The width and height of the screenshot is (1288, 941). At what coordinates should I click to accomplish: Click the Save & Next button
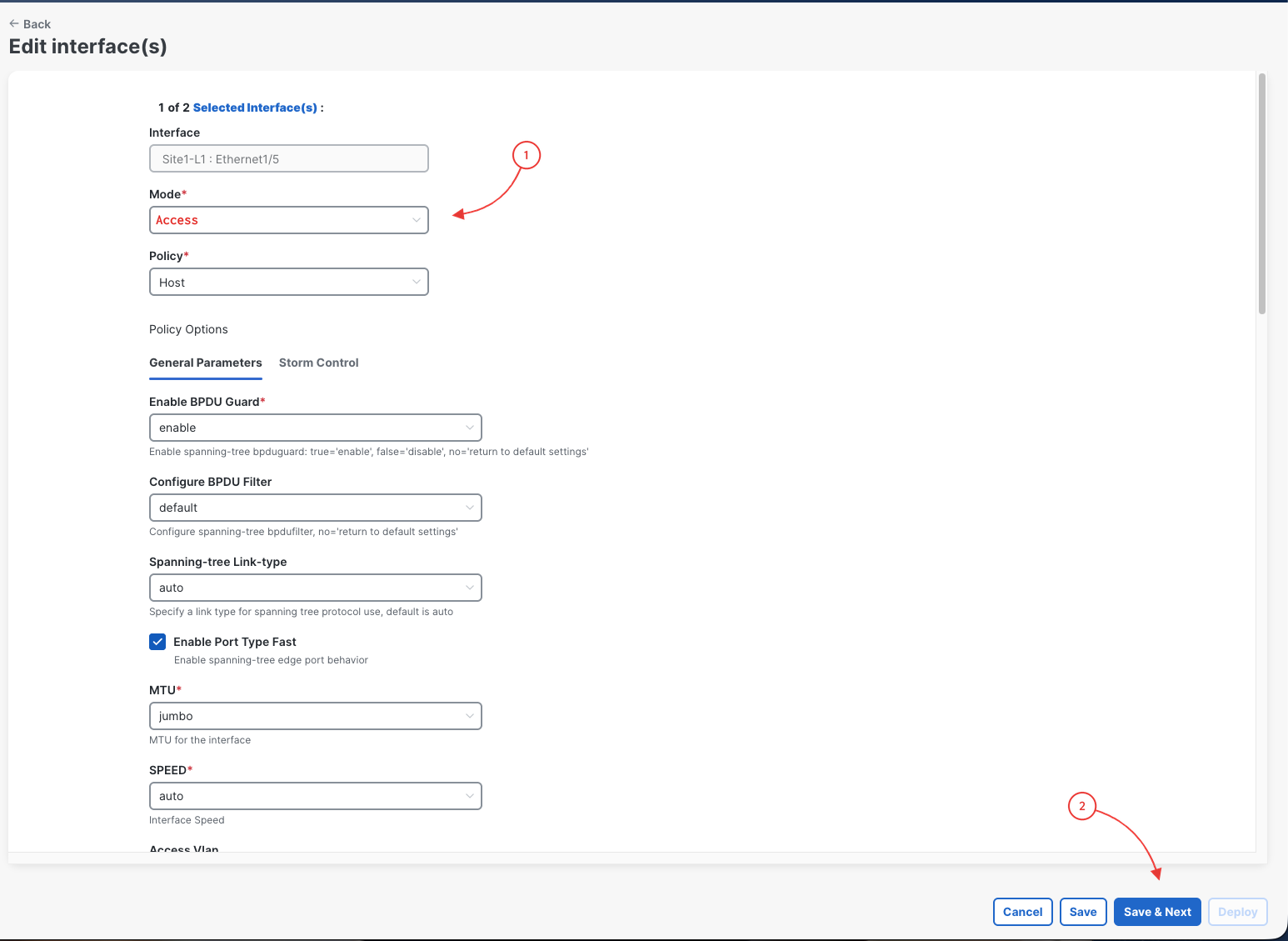pyautogui.click(x=1157, y=912)
